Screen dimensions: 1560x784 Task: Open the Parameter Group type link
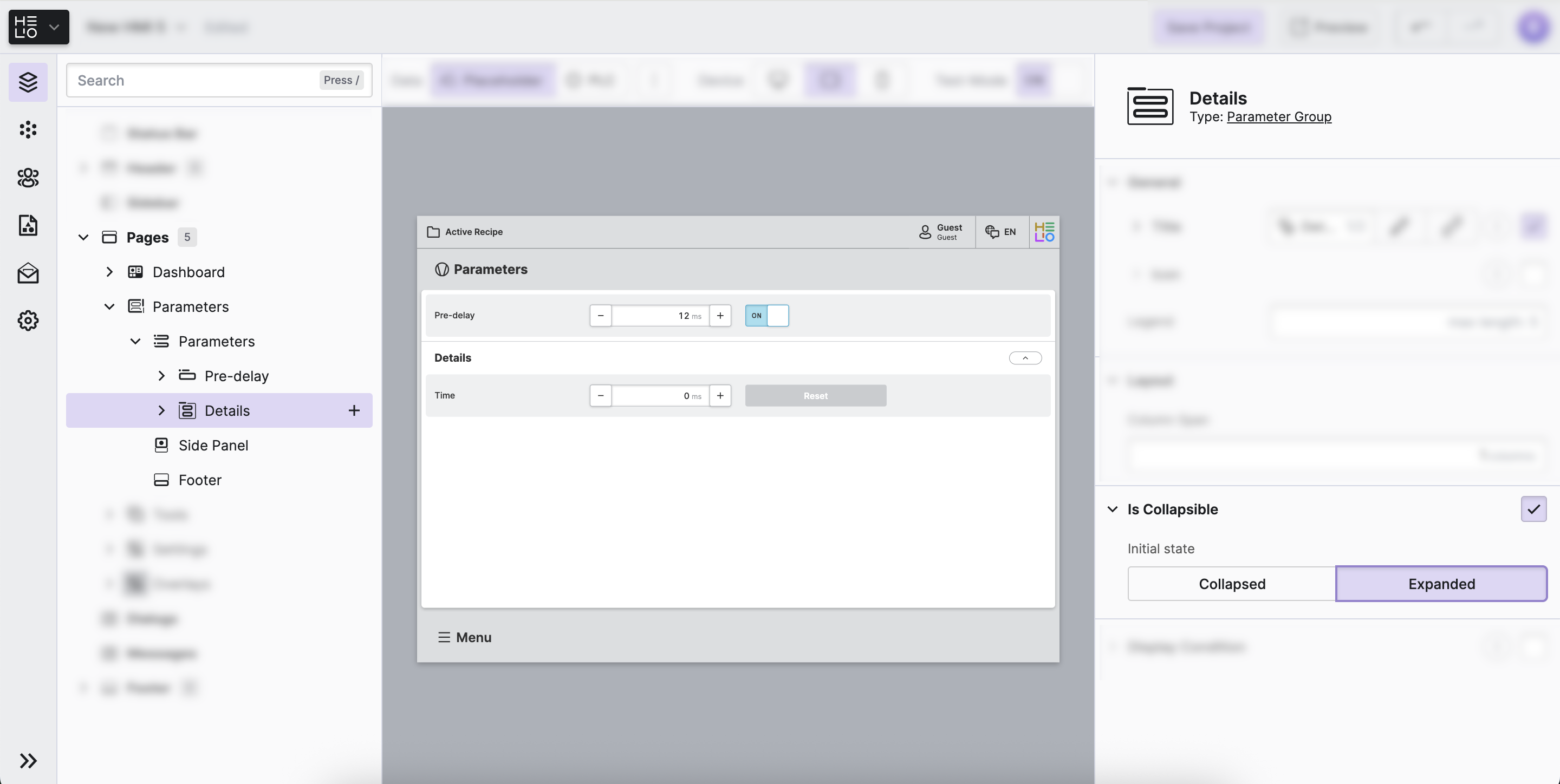(1278, 116)
